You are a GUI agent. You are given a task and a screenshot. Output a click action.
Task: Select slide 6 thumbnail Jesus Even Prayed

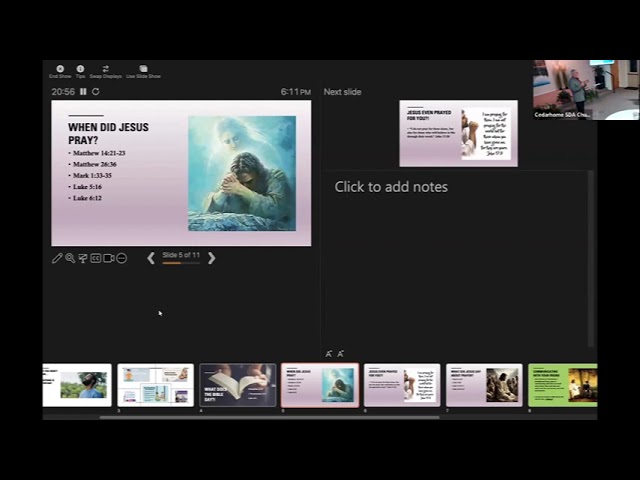tap(402, 385)
